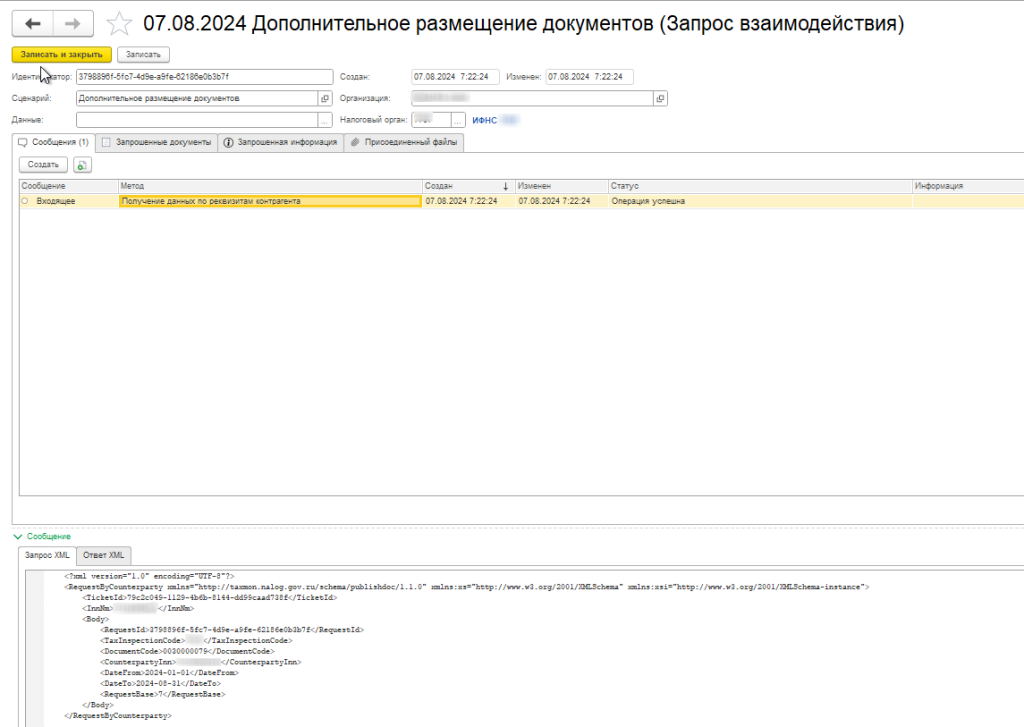Click the TaxInspectionCode line in the XML
The image size is (1024, 727).
[196, 641]
